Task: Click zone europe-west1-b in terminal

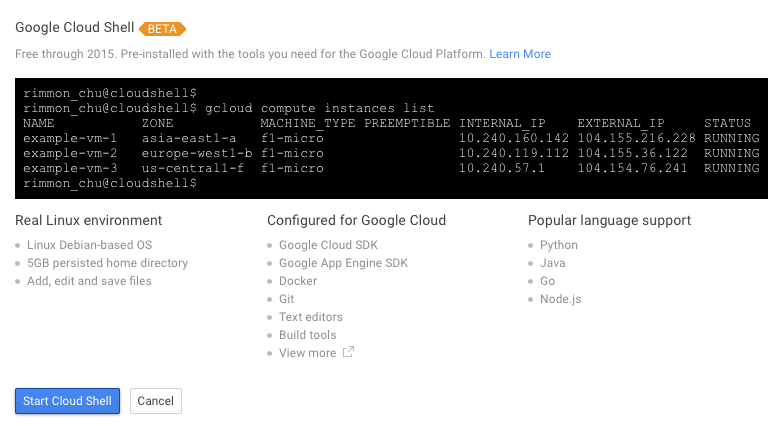Action: point(197,153)
